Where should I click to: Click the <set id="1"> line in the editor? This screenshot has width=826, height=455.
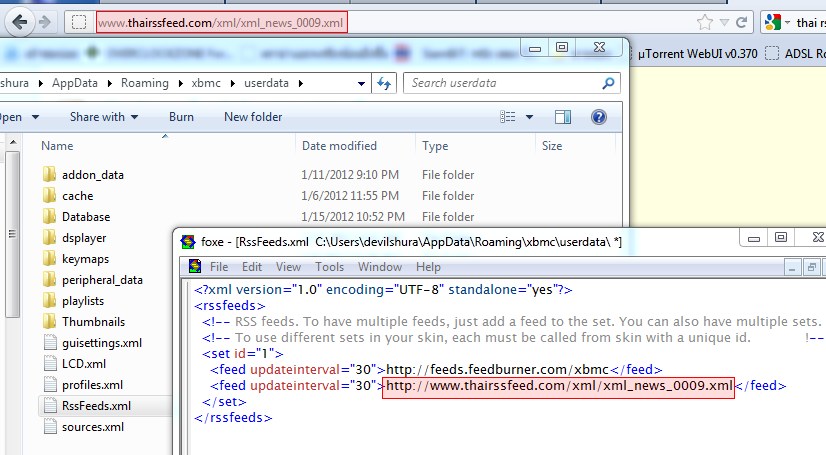point(242,353)
